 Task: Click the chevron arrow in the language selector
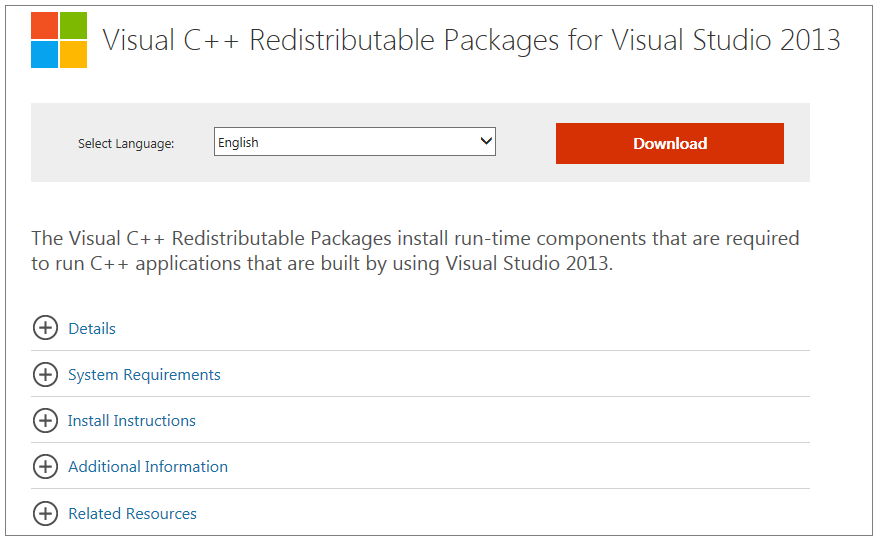486,141
